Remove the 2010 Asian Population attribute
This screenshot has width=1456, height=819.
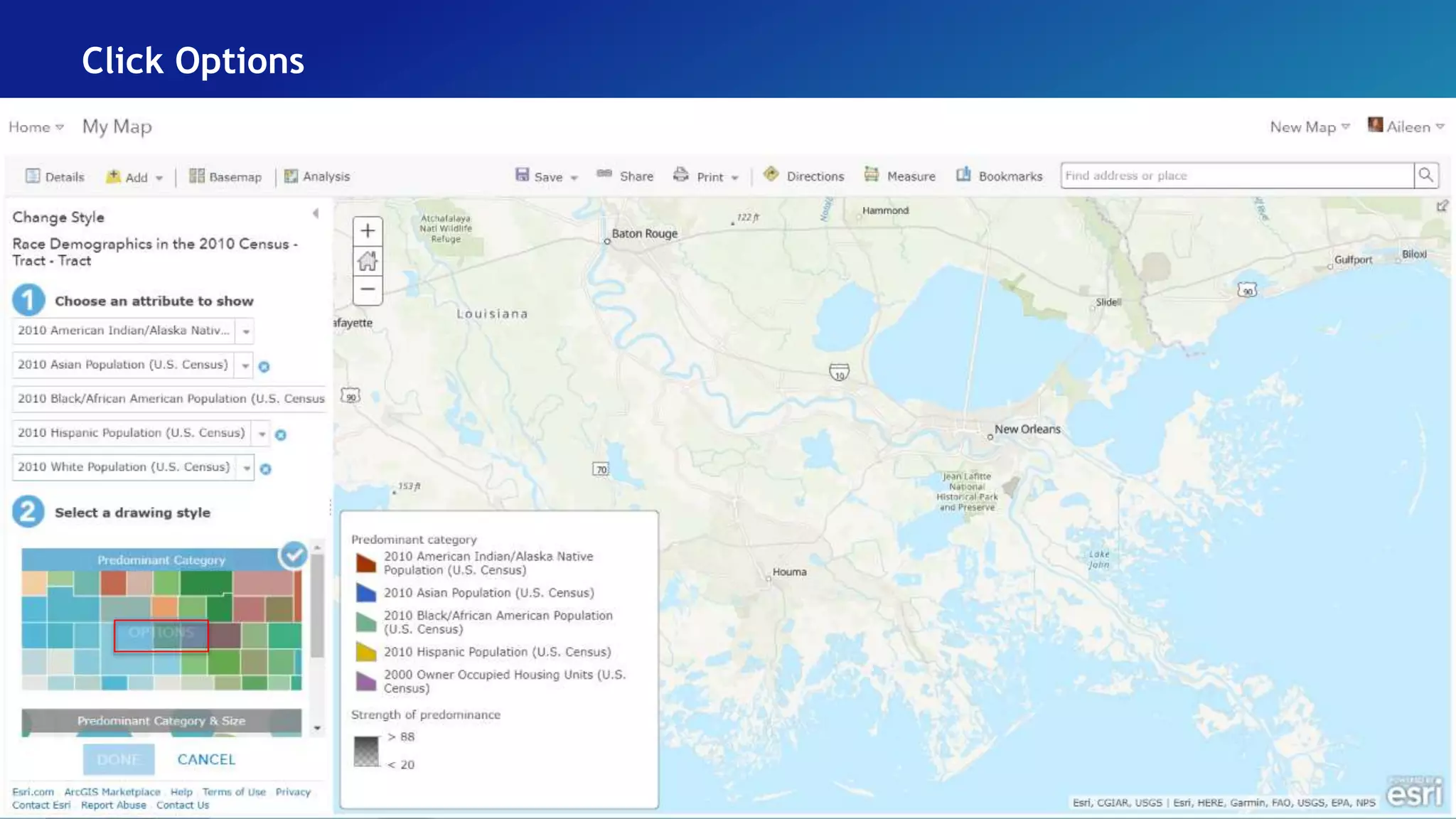(264, 367)
